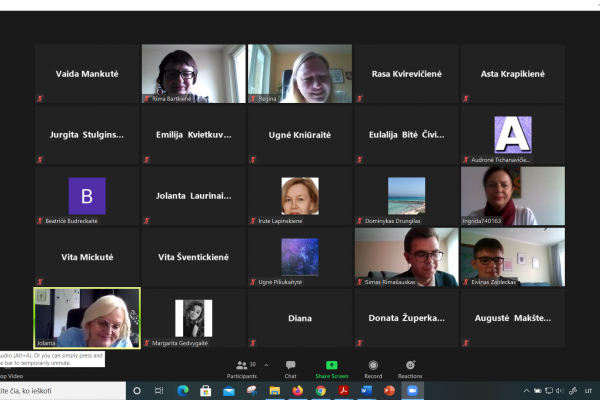Click Ugnė Piliukaitytė's galaxy profile picture
Image resolution: width=600 pixels, height=400 pixels.
coord(300,257)
